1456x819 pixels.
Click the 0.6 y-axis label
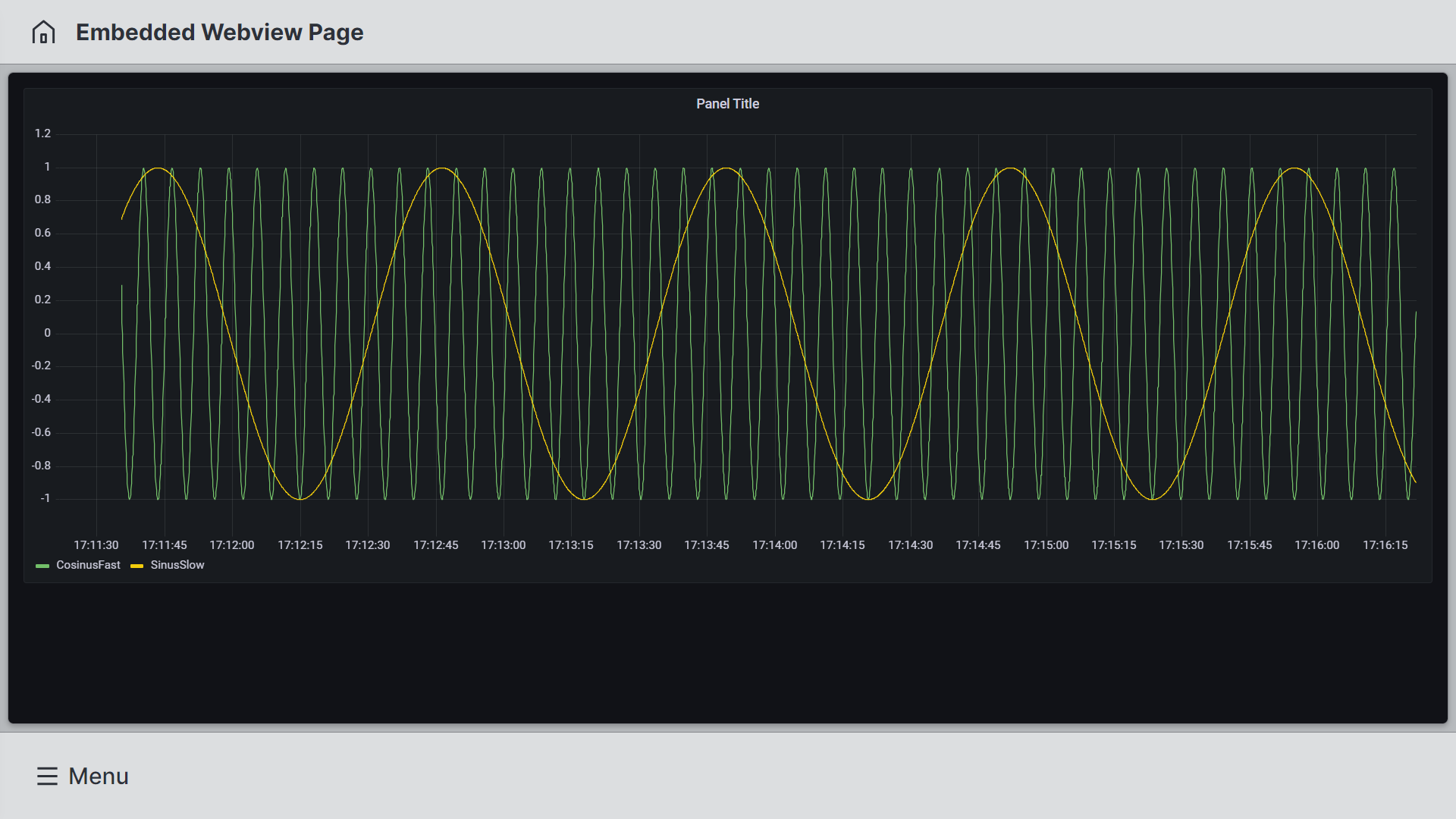click(42, 233)
